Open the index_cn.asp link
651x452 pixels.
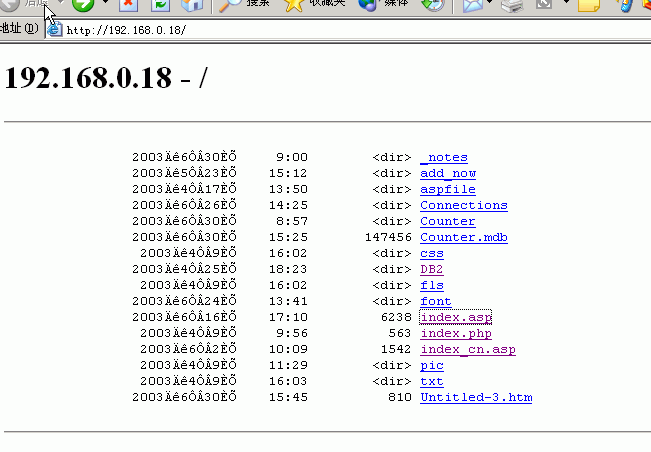pyautogui.click(x=467, y=349)
